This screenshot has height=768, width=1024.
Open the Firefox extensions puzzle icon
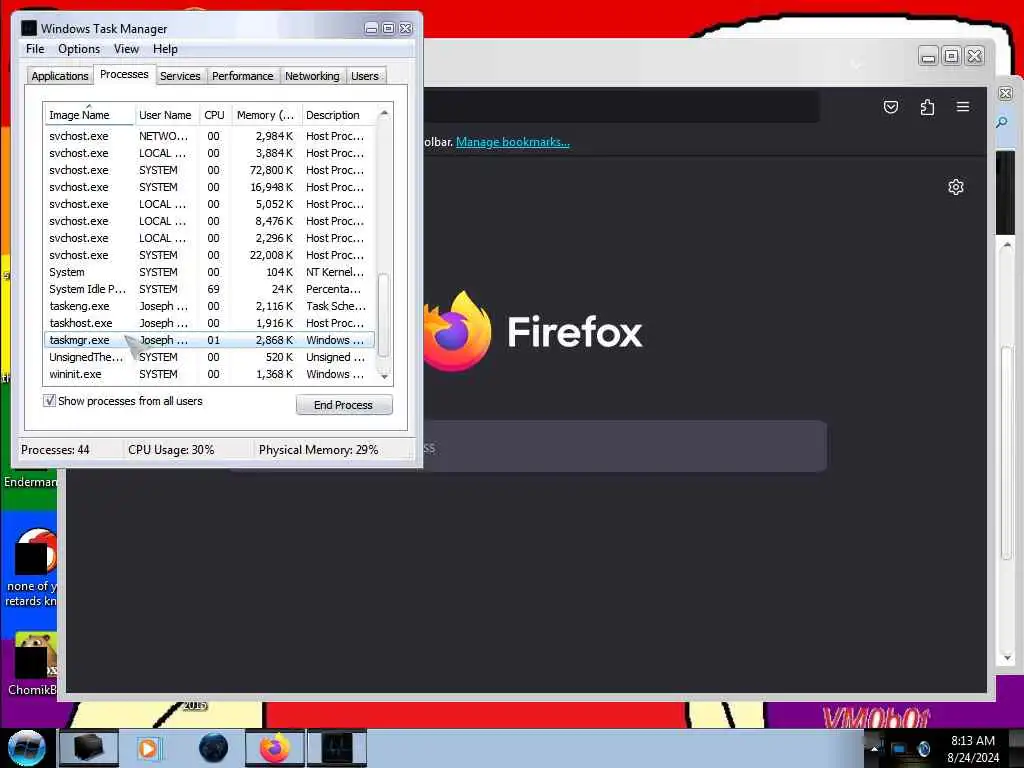927,107
